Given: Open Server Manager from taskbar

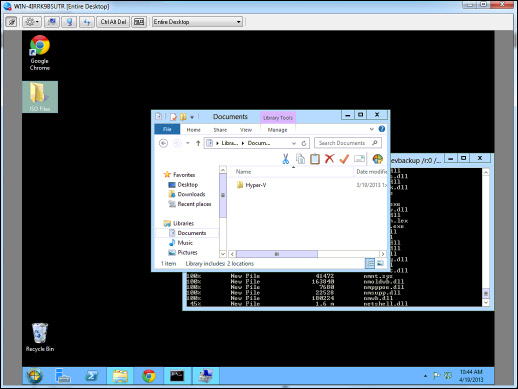Looking at the screenshot, I should [x=62, y=376].
